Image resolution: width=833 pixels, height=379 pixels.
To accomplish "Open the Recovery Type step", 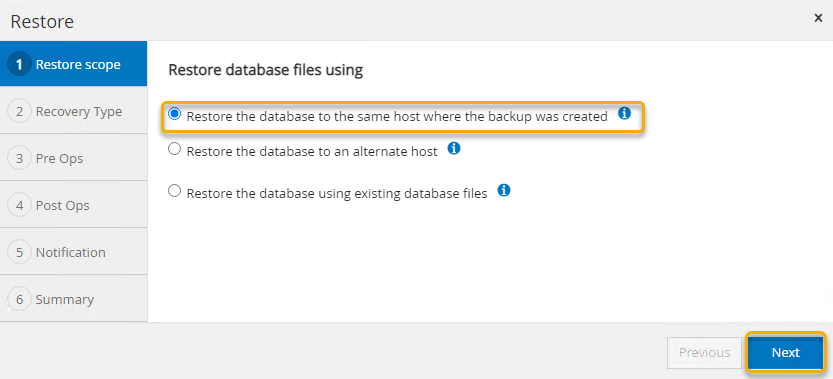I will click(73, 112).
